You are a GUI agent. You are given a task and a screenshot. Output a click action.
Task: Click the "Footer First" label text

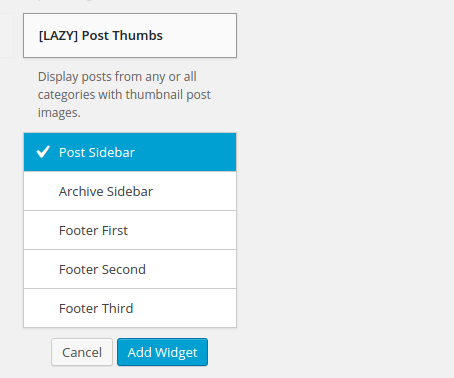pos(93,230)
